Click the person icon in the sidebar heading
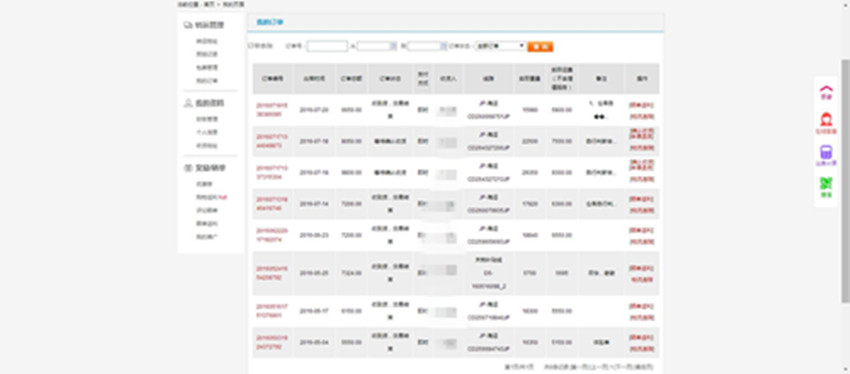Image resolution: width=850 pixels, height=374 pixels. [x=188, y=103]
